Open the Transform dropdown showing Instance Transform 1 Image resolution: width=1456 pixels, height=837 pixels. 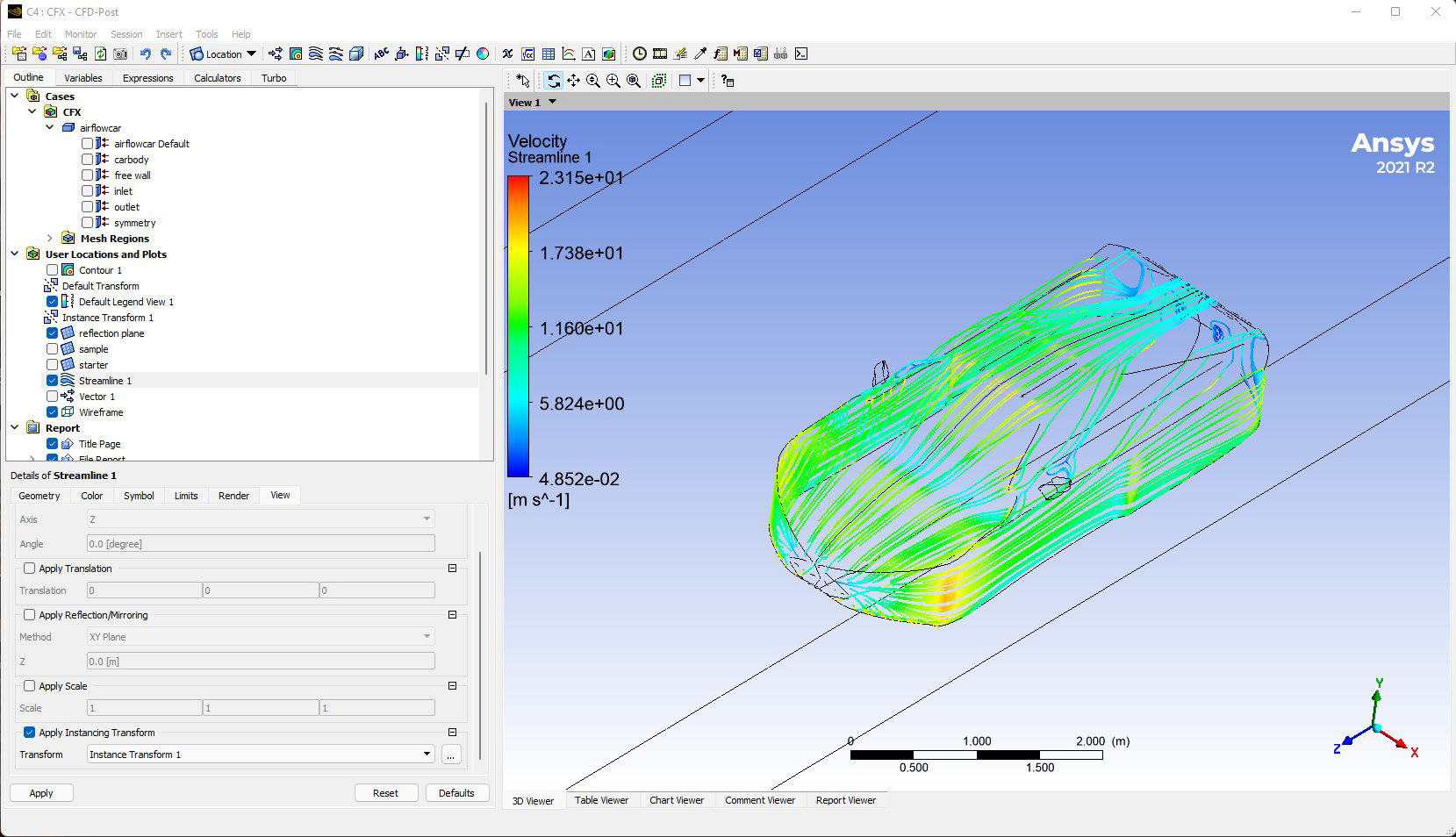[x=261, y=755]
